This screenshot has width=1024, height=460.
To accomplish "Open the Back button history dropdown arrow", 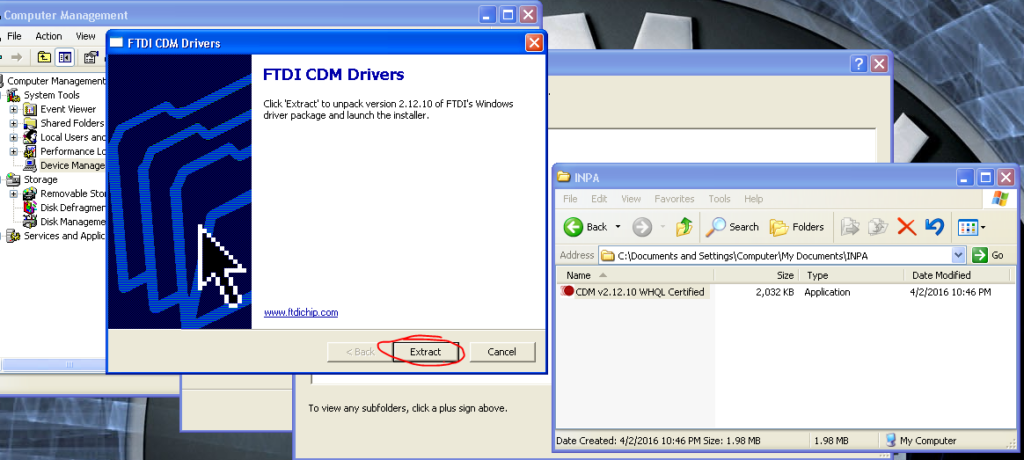I will coord(618,227).
